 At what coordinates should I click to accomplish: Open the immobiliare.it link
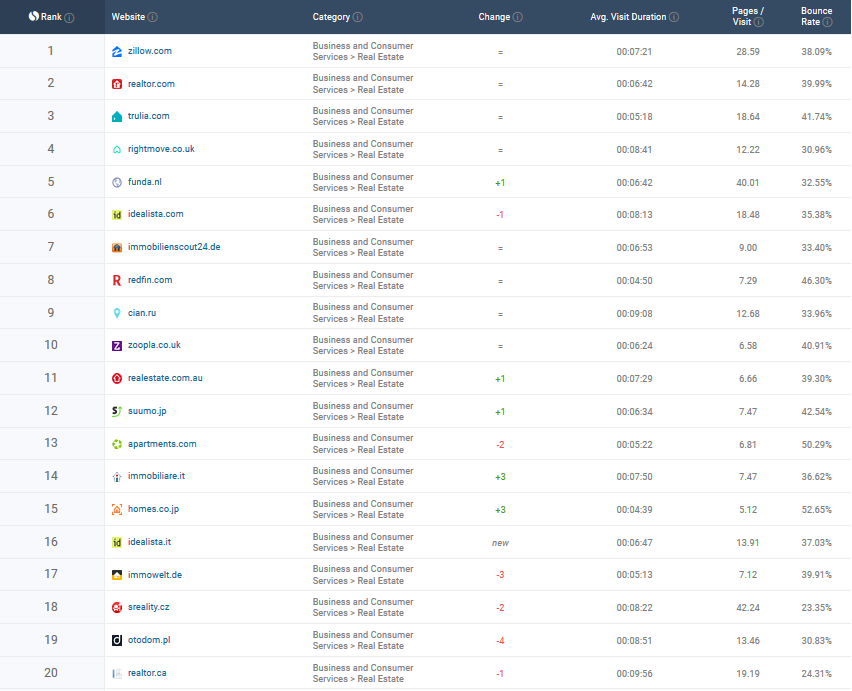pyautogui.click(x=156, y=476)
